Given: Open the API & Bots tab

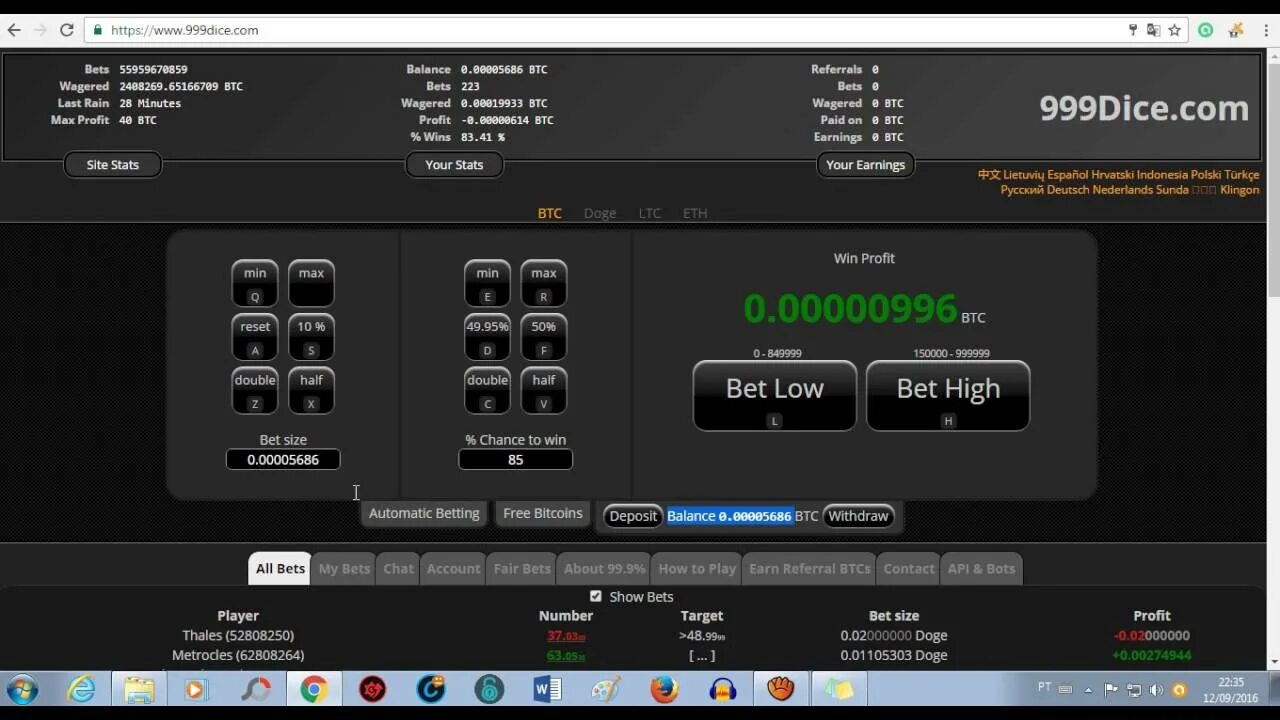Looking at the screenshot, I should coord(981,568).
